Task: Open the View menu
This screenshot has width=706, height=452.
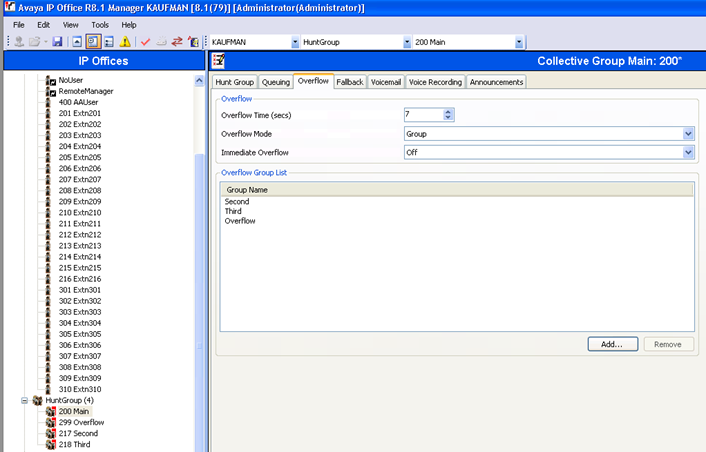Action: [71, 25]
